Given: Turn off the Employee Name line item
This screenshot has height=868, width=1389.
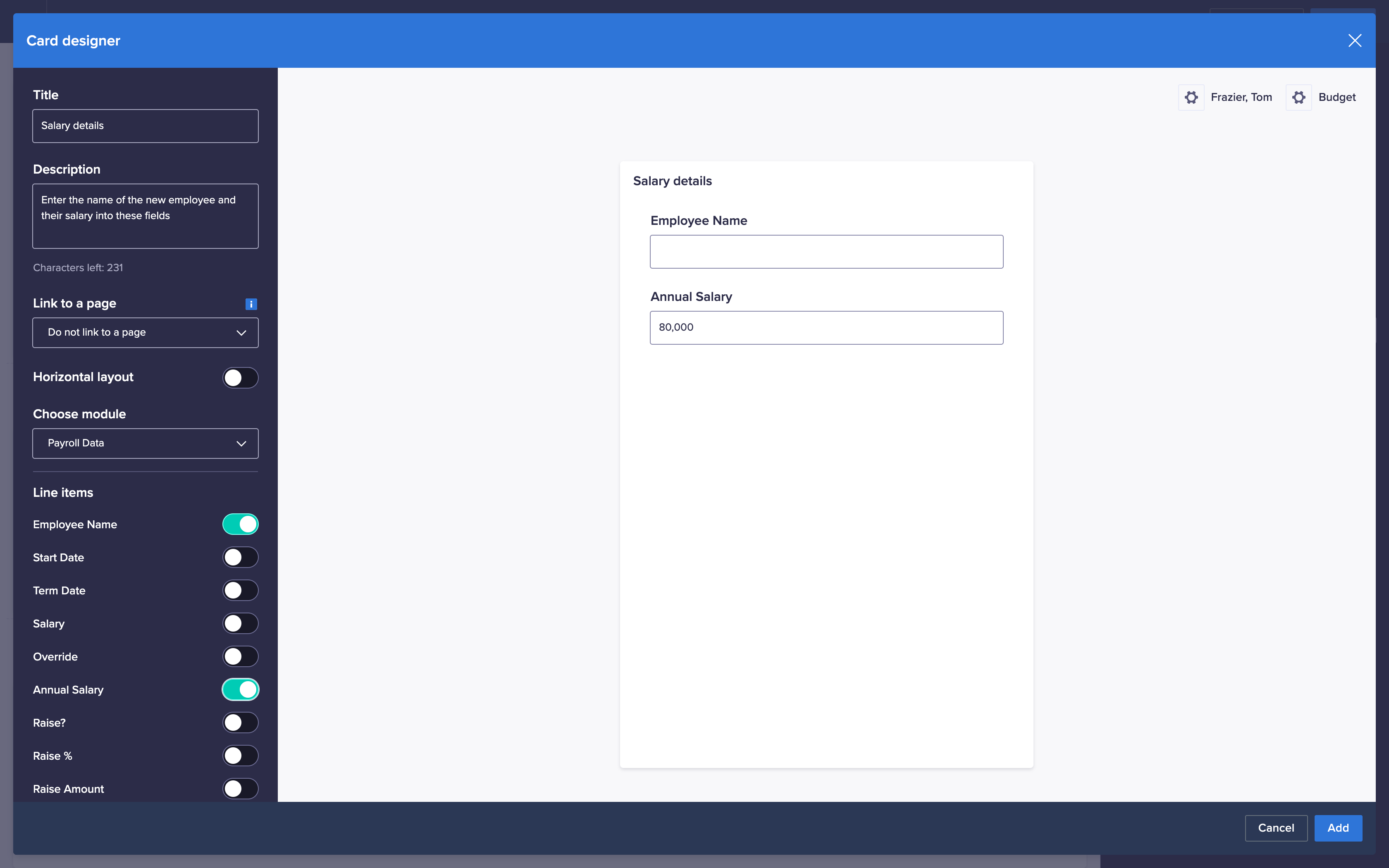Looking at the screenshot, I should (x=241, y=524).
